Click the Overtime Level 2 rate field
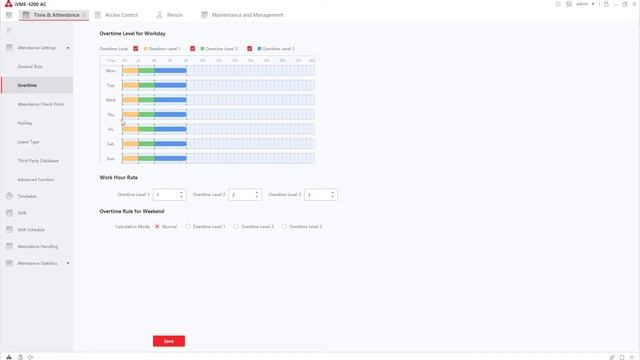The image size is (640, 360). coord(245,195)
